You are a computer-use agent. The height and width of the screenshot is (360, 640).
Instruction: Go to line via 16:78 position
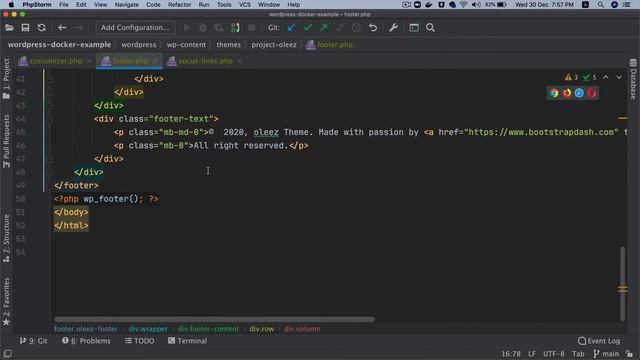(x=511, y=354)
